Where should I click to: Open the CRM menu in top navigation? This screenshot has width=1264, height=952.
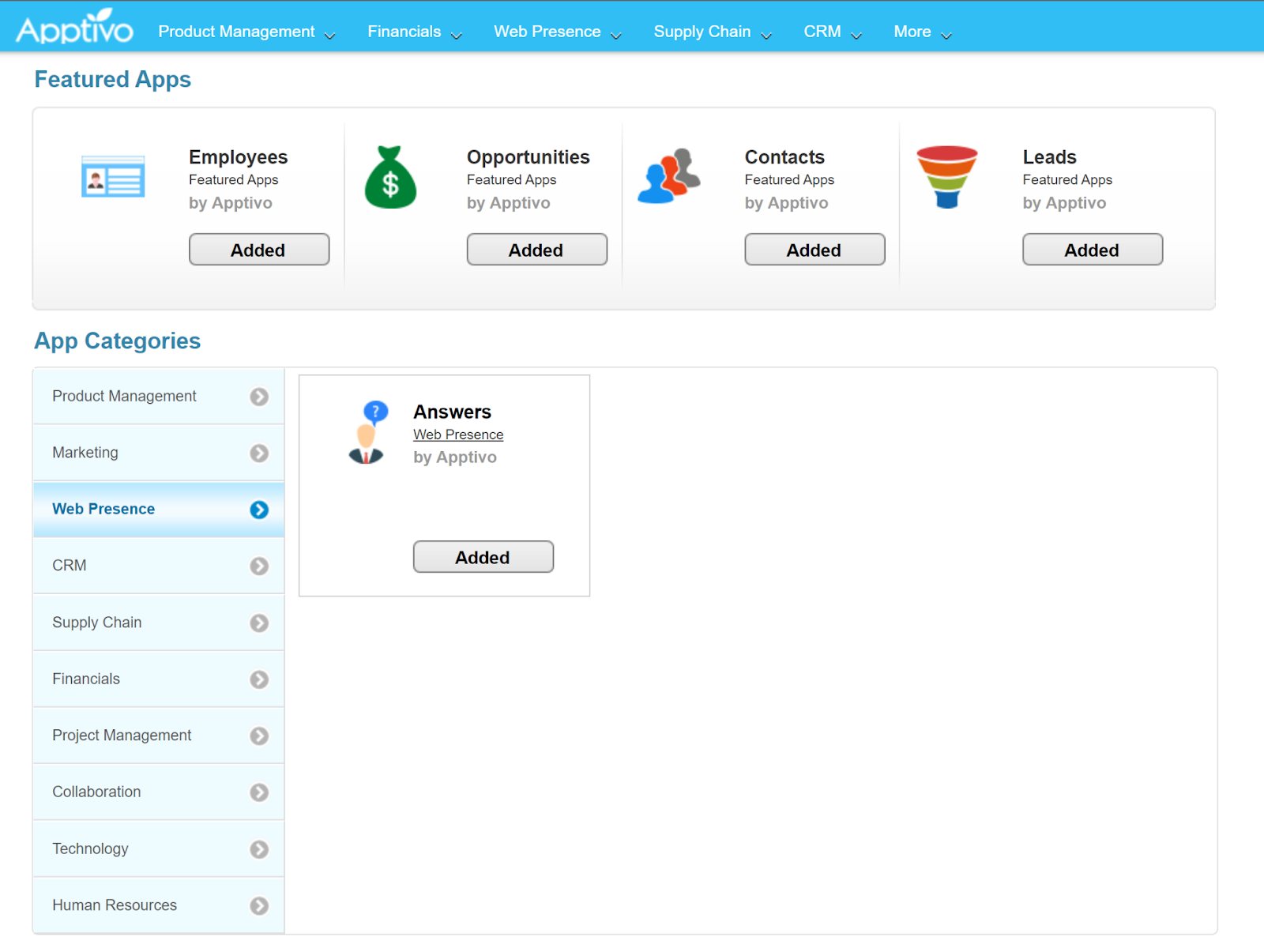(832, 32)
